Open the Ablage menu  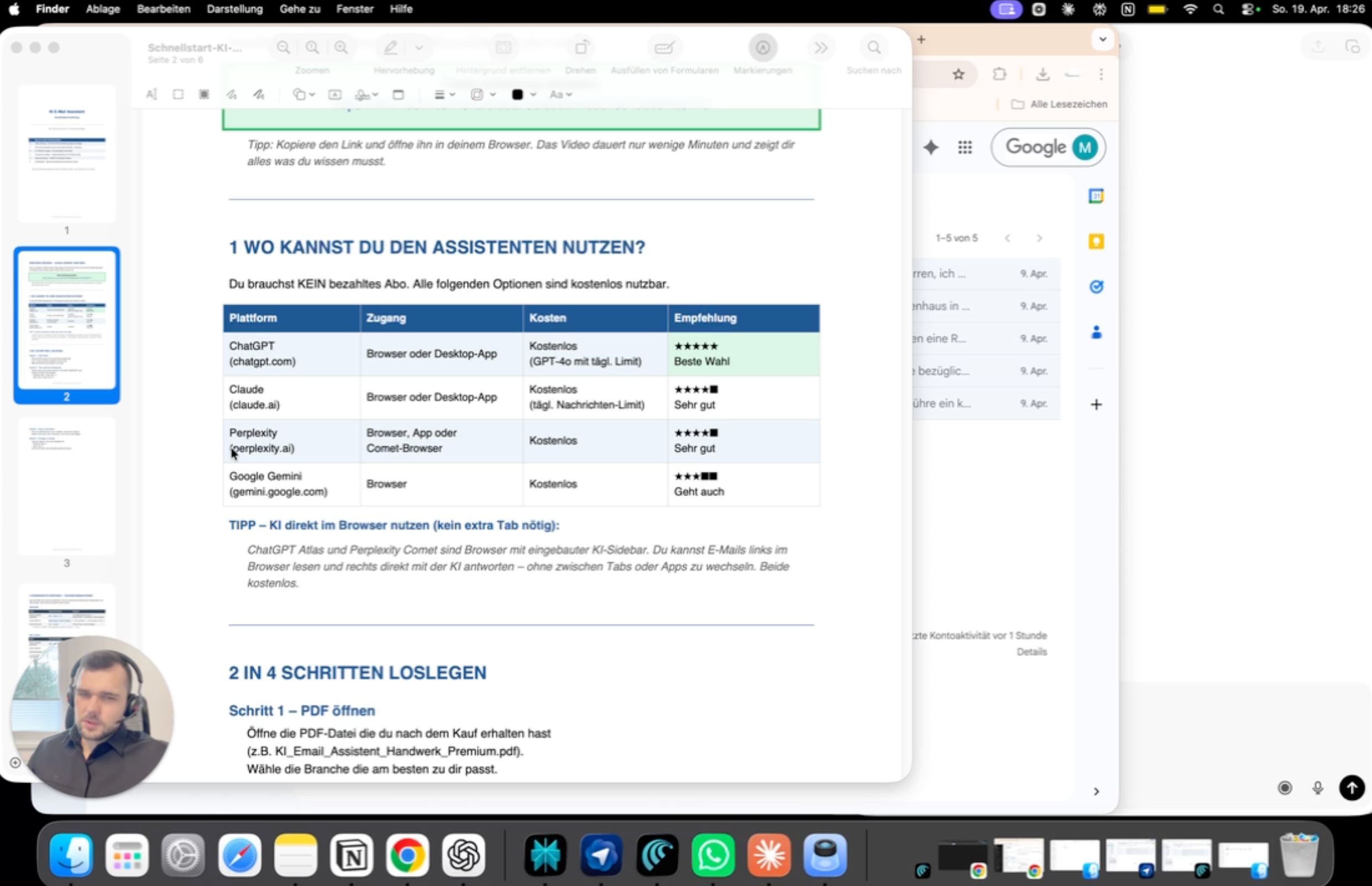(103, 9)
